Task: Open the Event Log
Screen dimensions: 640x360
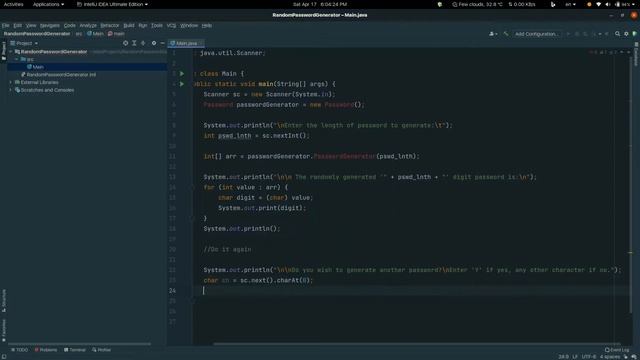Action: point(617,350)
